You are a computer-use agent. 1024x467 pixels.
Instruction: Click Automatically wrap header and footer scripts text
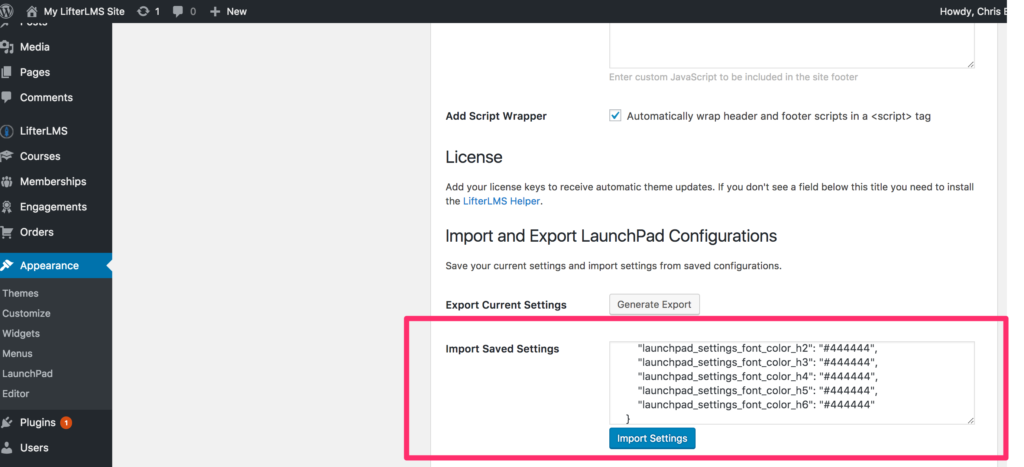tap(778, 116)
